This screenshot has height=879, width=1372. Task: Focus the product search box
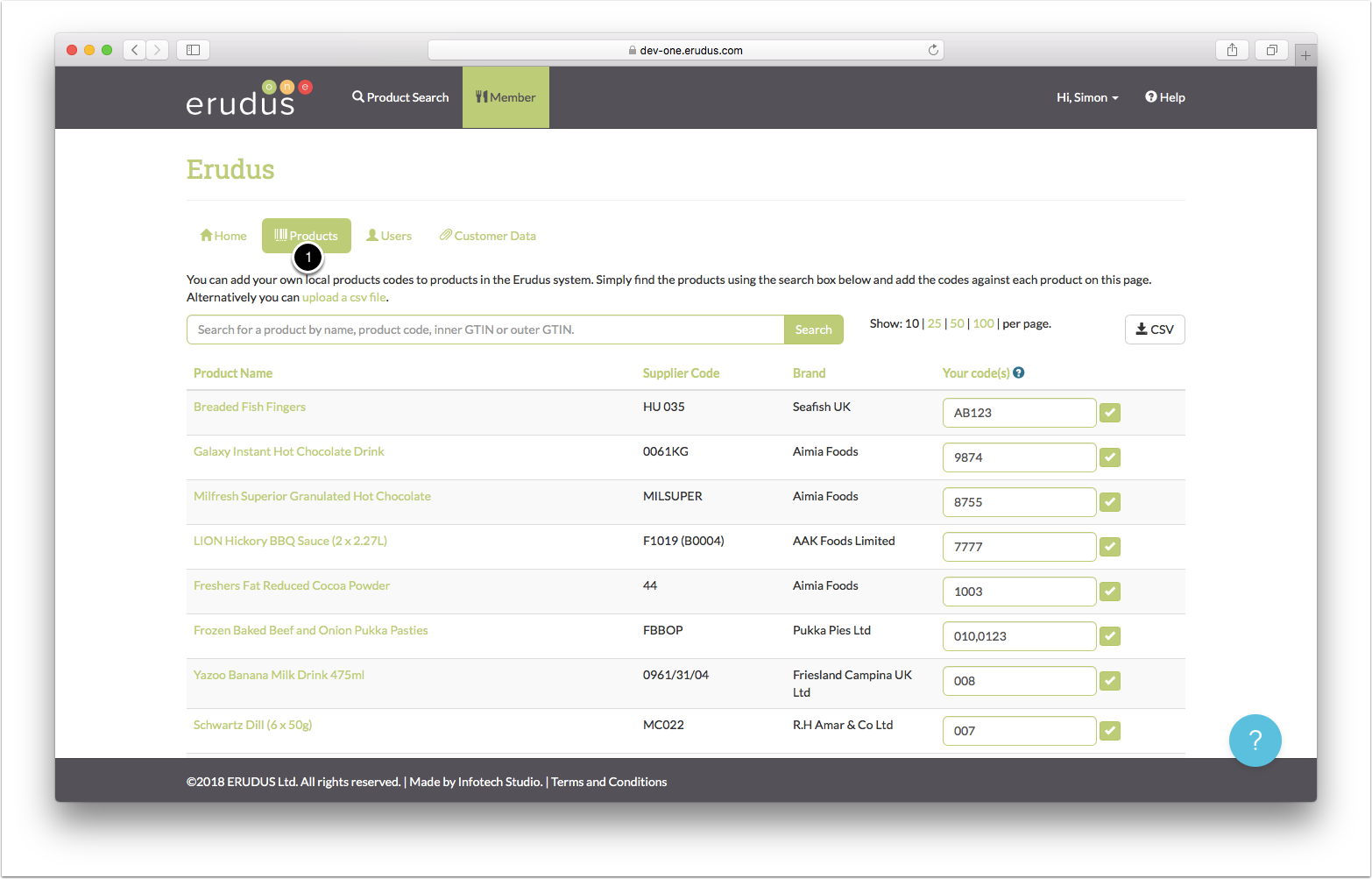tap(485, 330)
